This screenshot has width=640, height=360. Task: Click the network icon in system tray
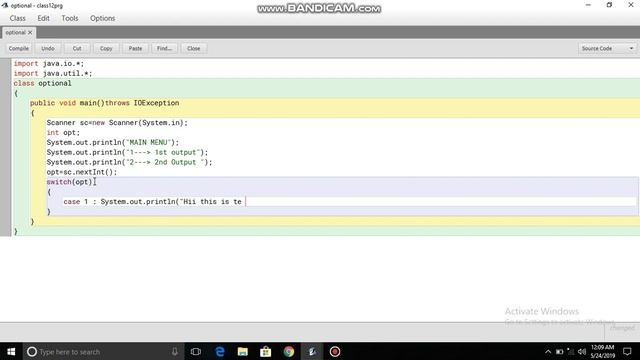click(571, 351)
